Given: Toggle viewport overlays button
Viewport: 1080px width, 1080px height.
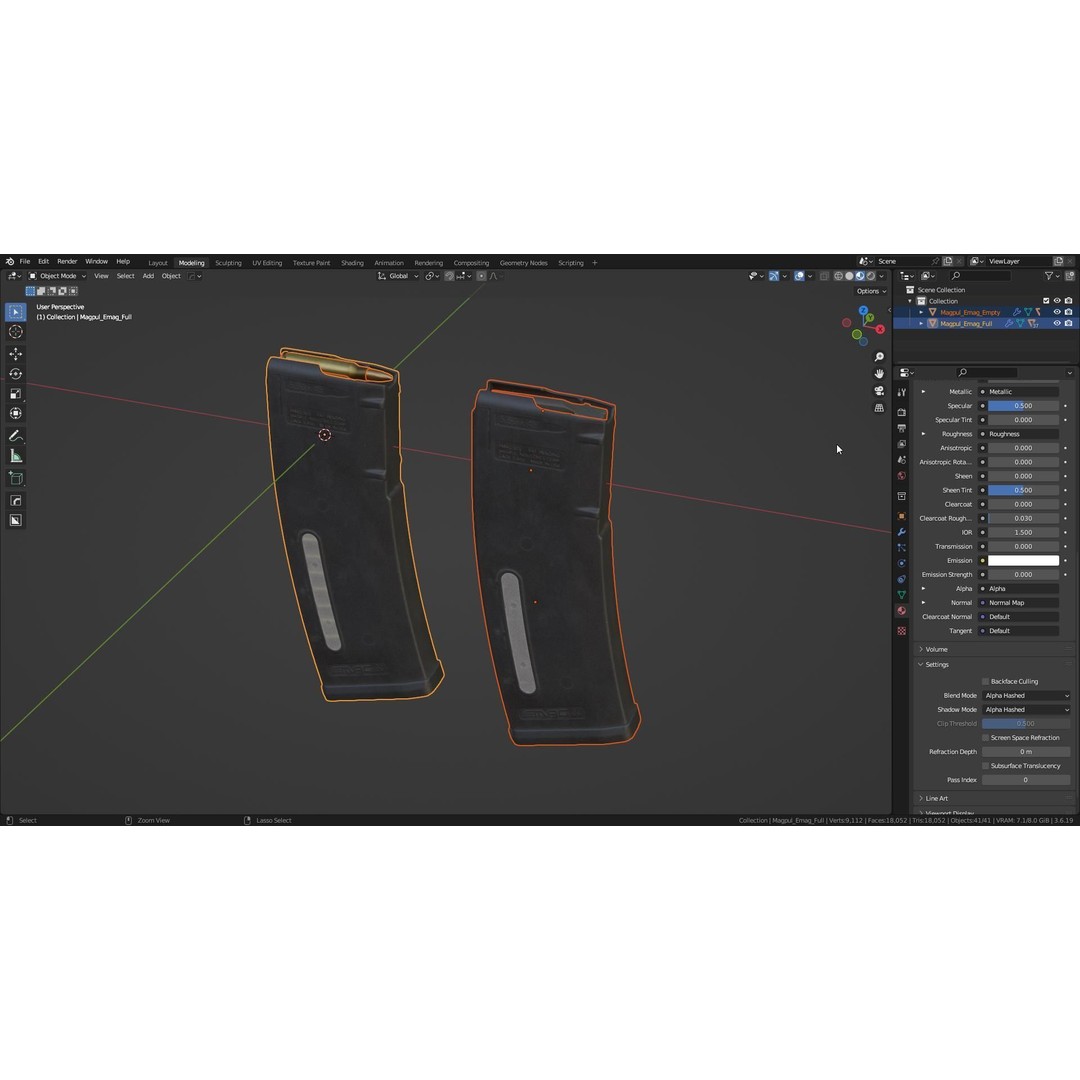Looking at the screenshot, I should tap(799, 276).
